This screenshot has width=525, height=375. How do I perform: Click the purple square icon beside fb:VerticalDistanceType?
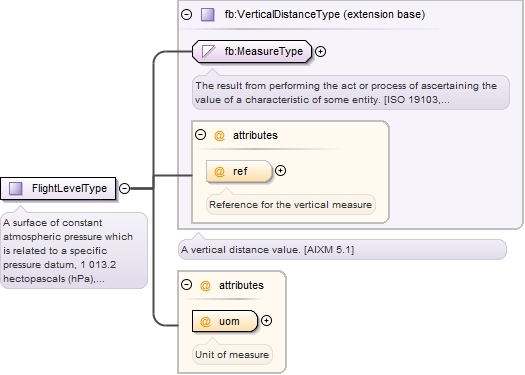coord(208,14)
